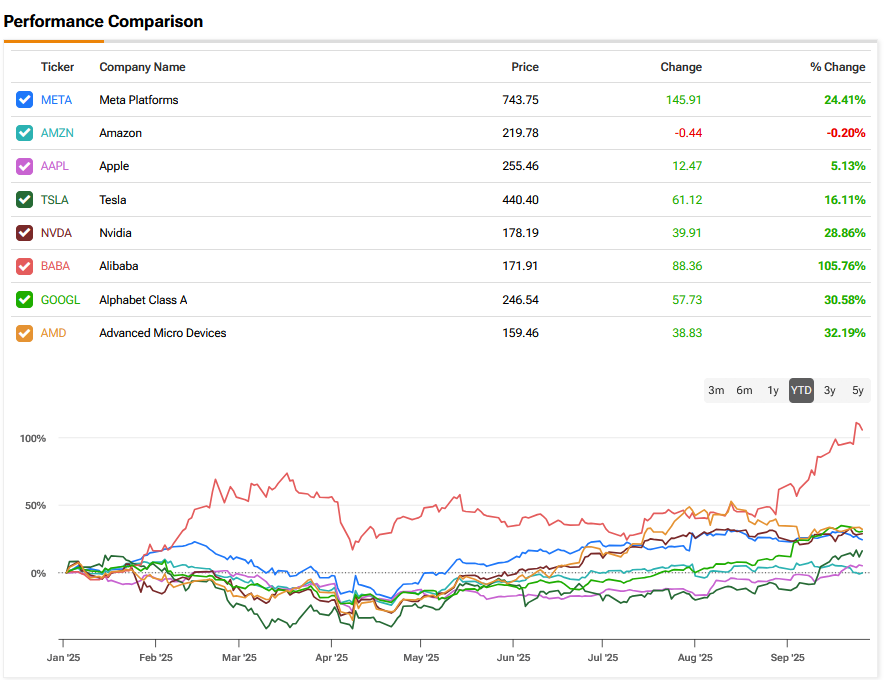
Task: Select the Nvidia company name
Action: point(116,233)
